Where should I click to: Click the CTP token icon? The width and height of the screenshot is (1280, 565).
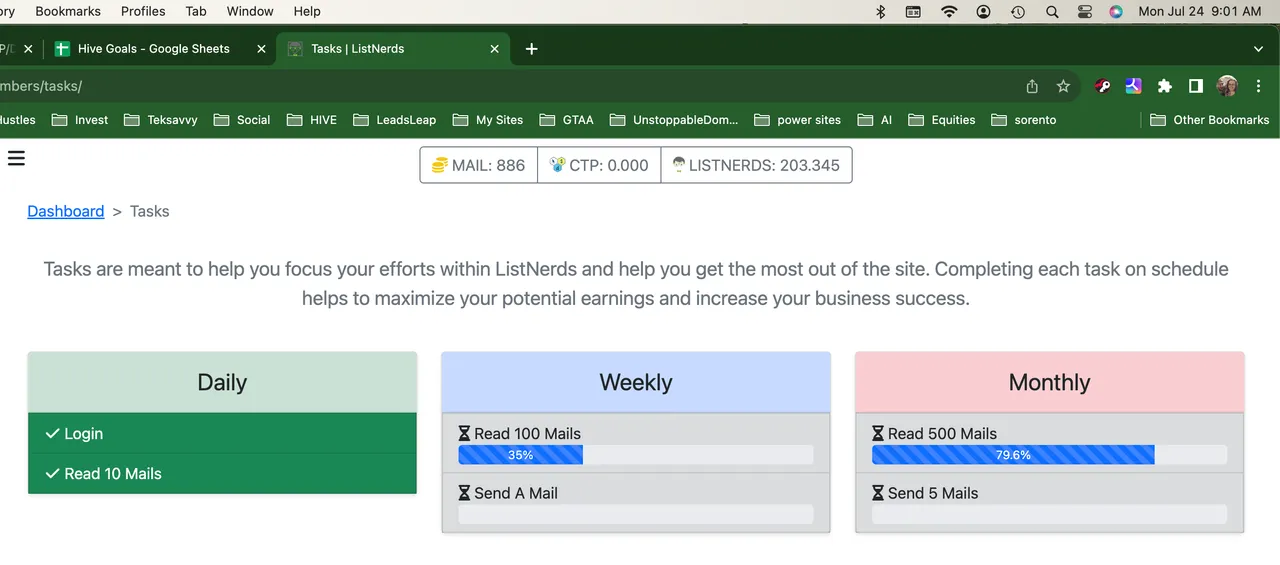pos(557,165)
